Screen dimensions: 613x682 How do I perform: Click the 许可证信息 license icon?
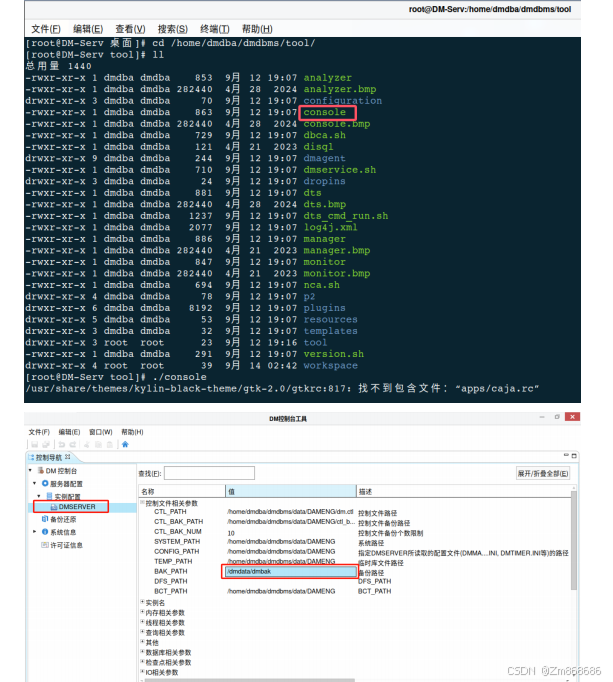(45, 545)
